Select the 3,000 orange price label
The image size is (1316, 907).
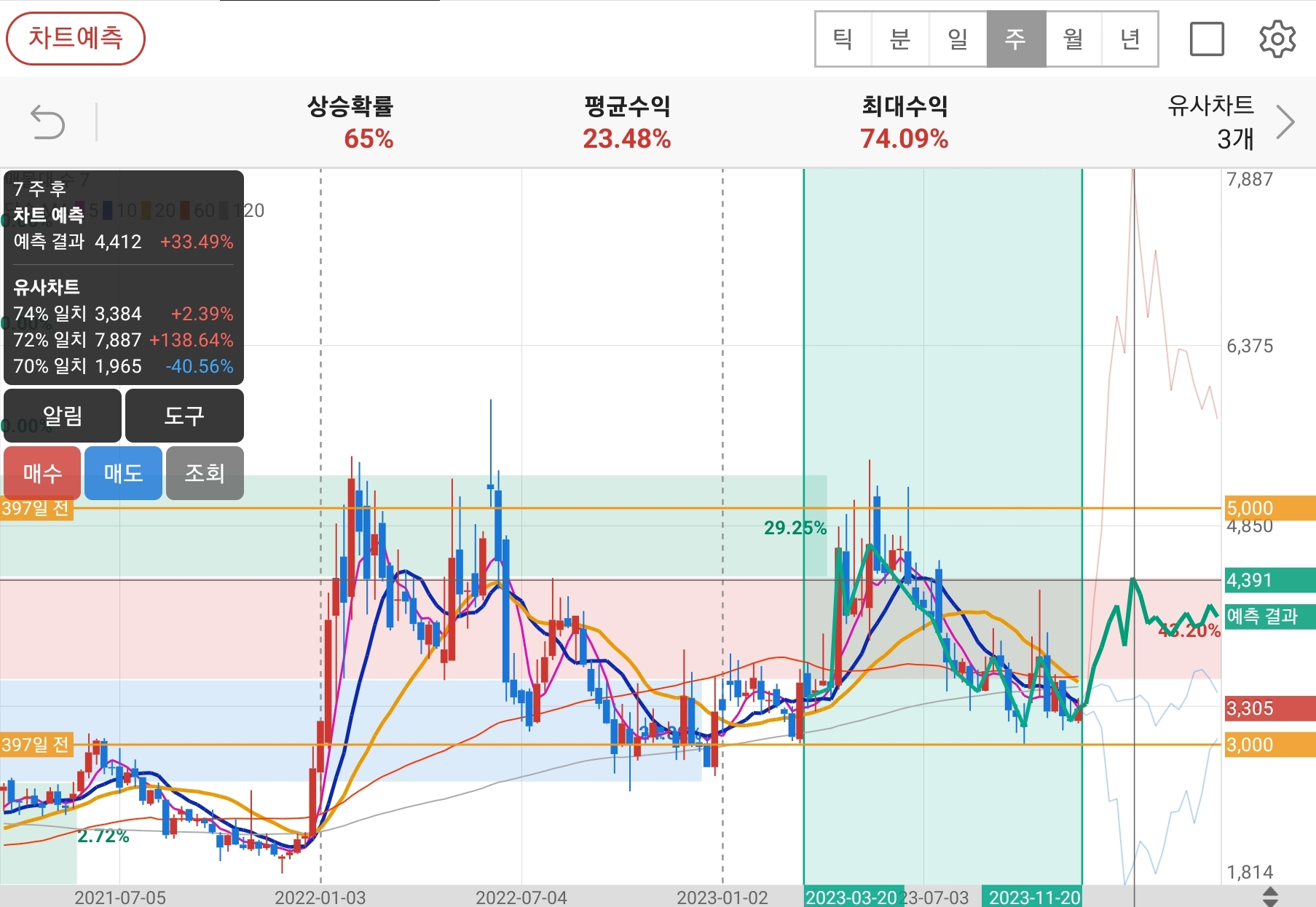pyautogui.click(x=1270, y=745)
